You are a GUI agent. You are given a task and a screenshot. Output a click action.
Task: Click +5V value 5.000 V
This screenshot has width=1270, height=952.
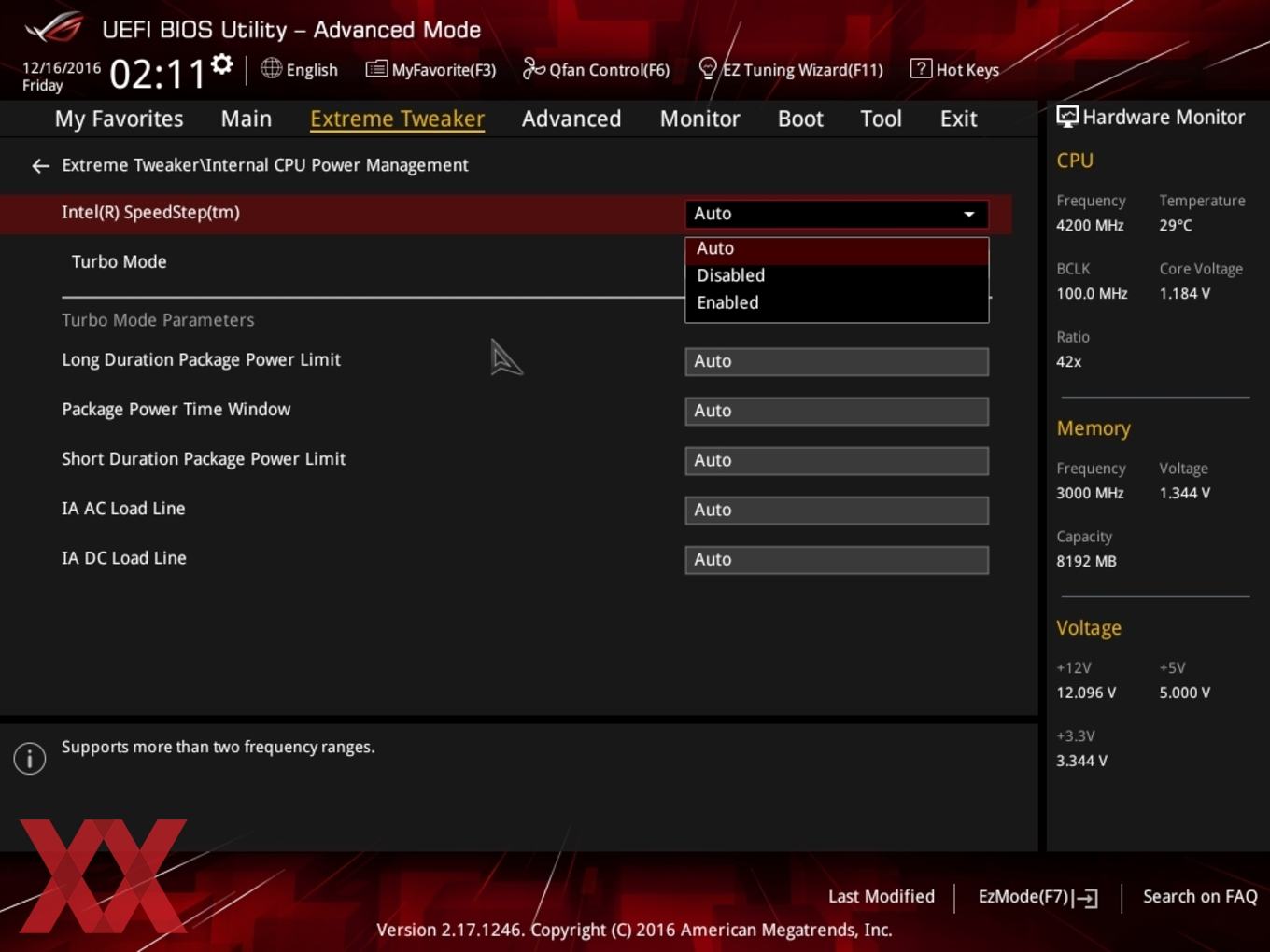[x=1184, y=693]
